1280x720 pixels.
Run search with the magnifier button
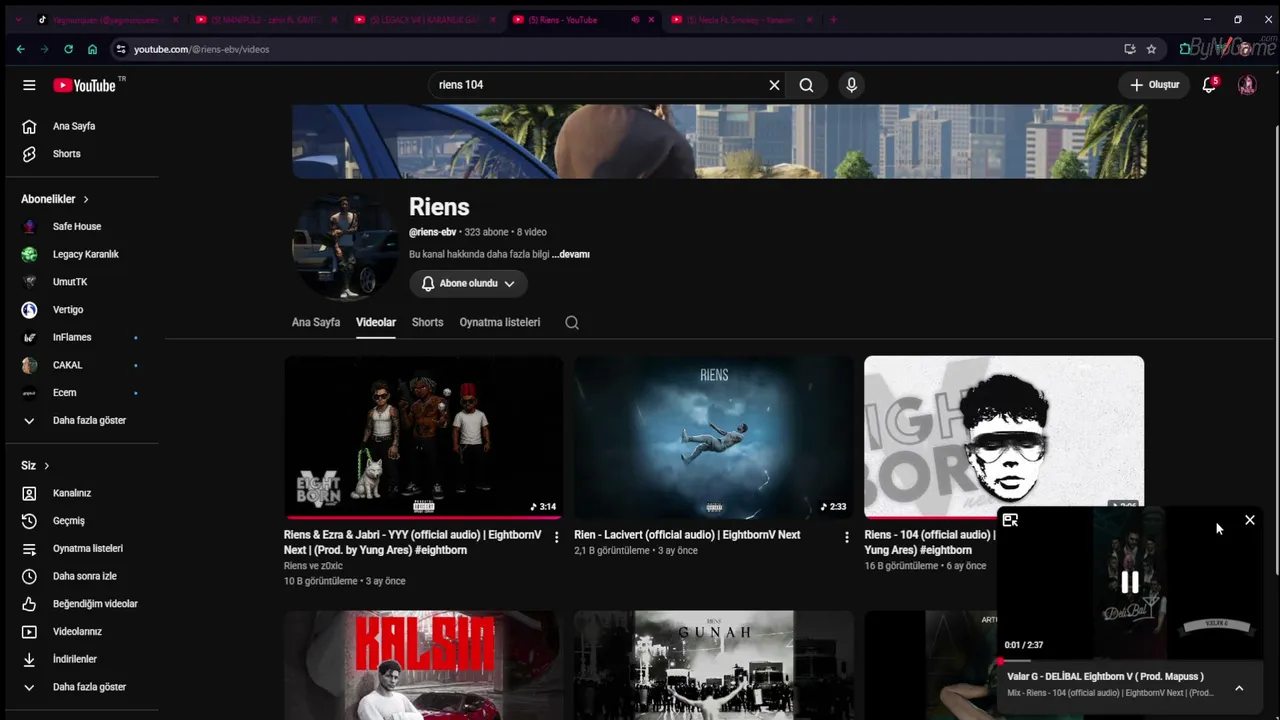[806, 85]
